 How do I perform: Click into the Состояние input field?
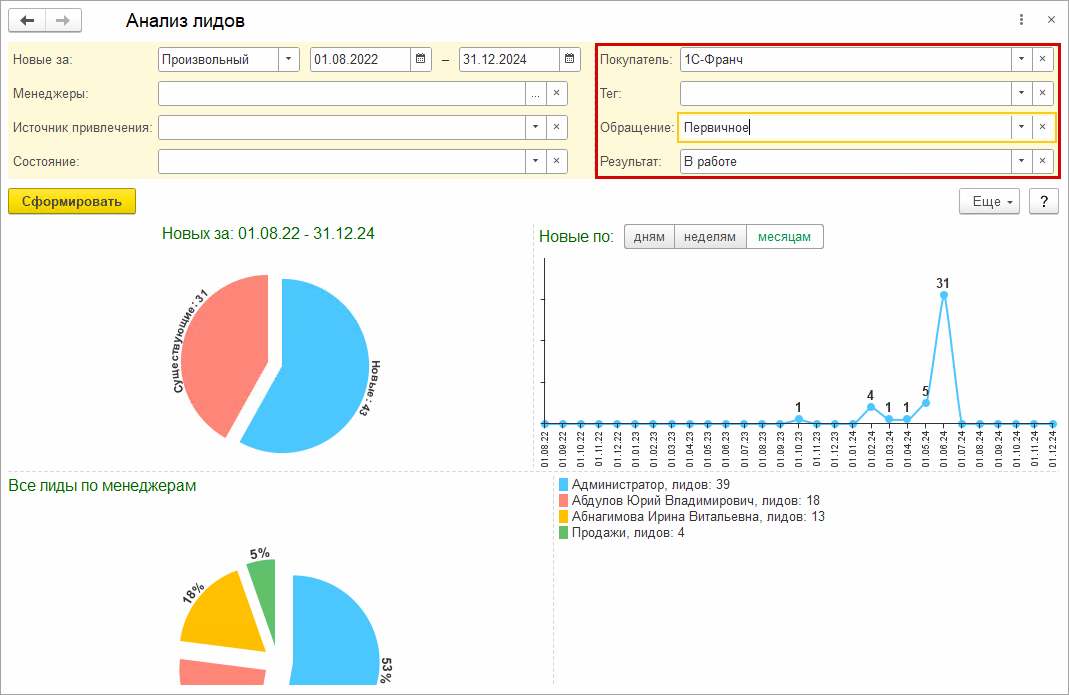point(342,162)
